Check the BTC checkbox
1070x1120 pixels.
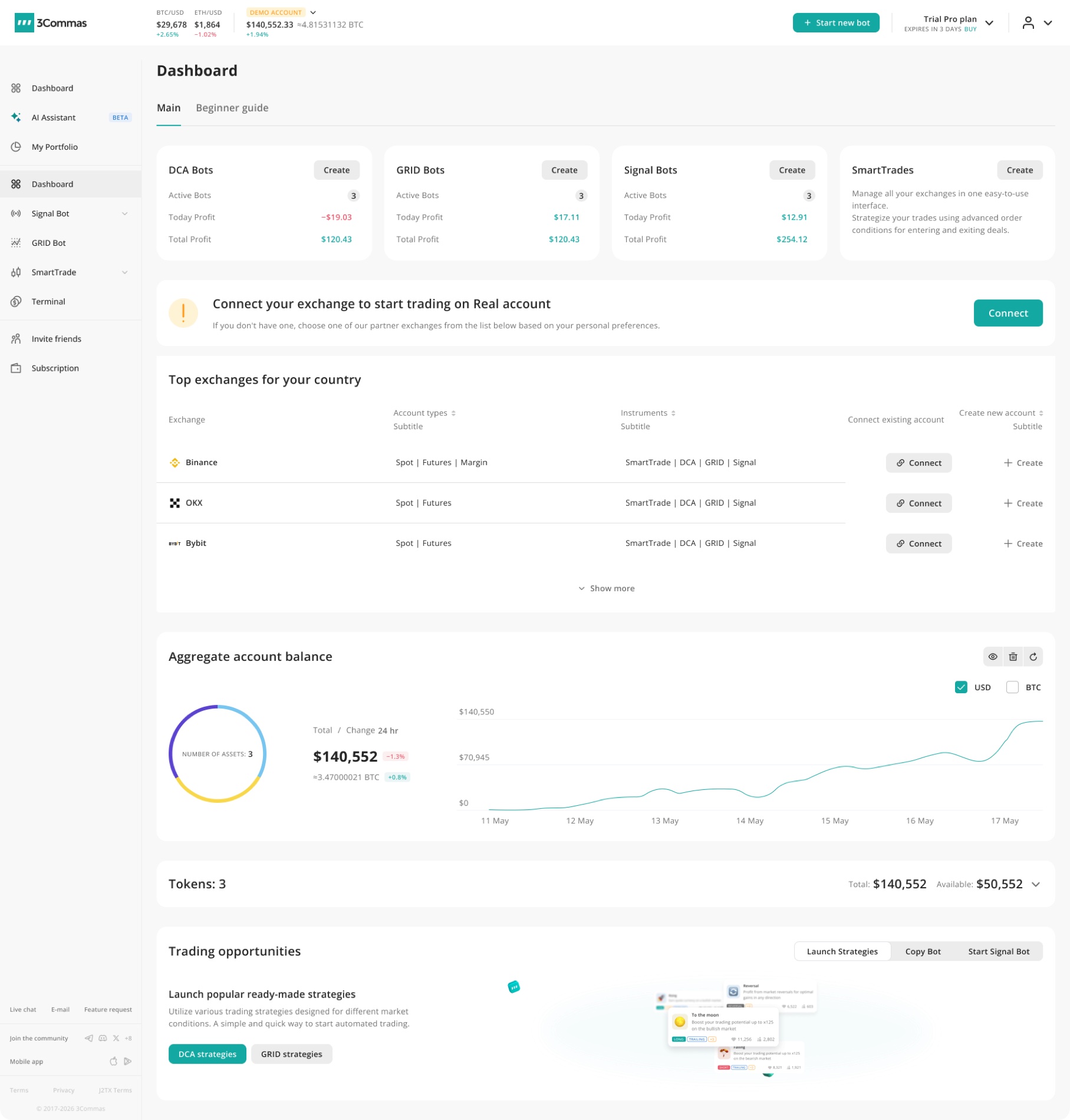pyautogui.click(x=1013, y=687)
